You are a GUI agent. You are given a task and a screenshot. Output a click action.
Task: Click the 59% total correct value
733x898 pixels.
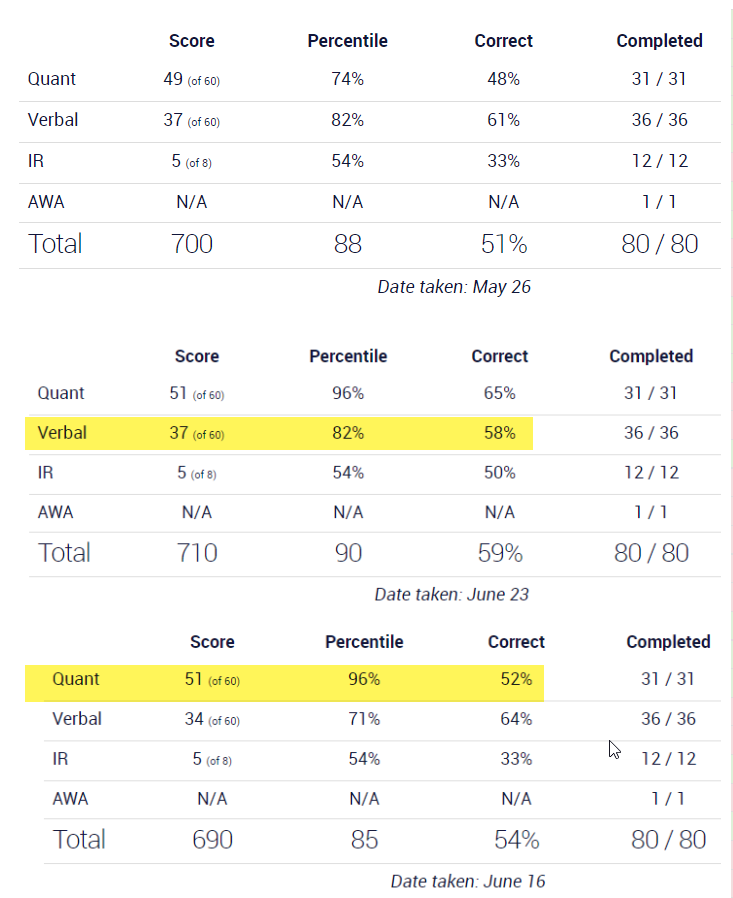499,552
